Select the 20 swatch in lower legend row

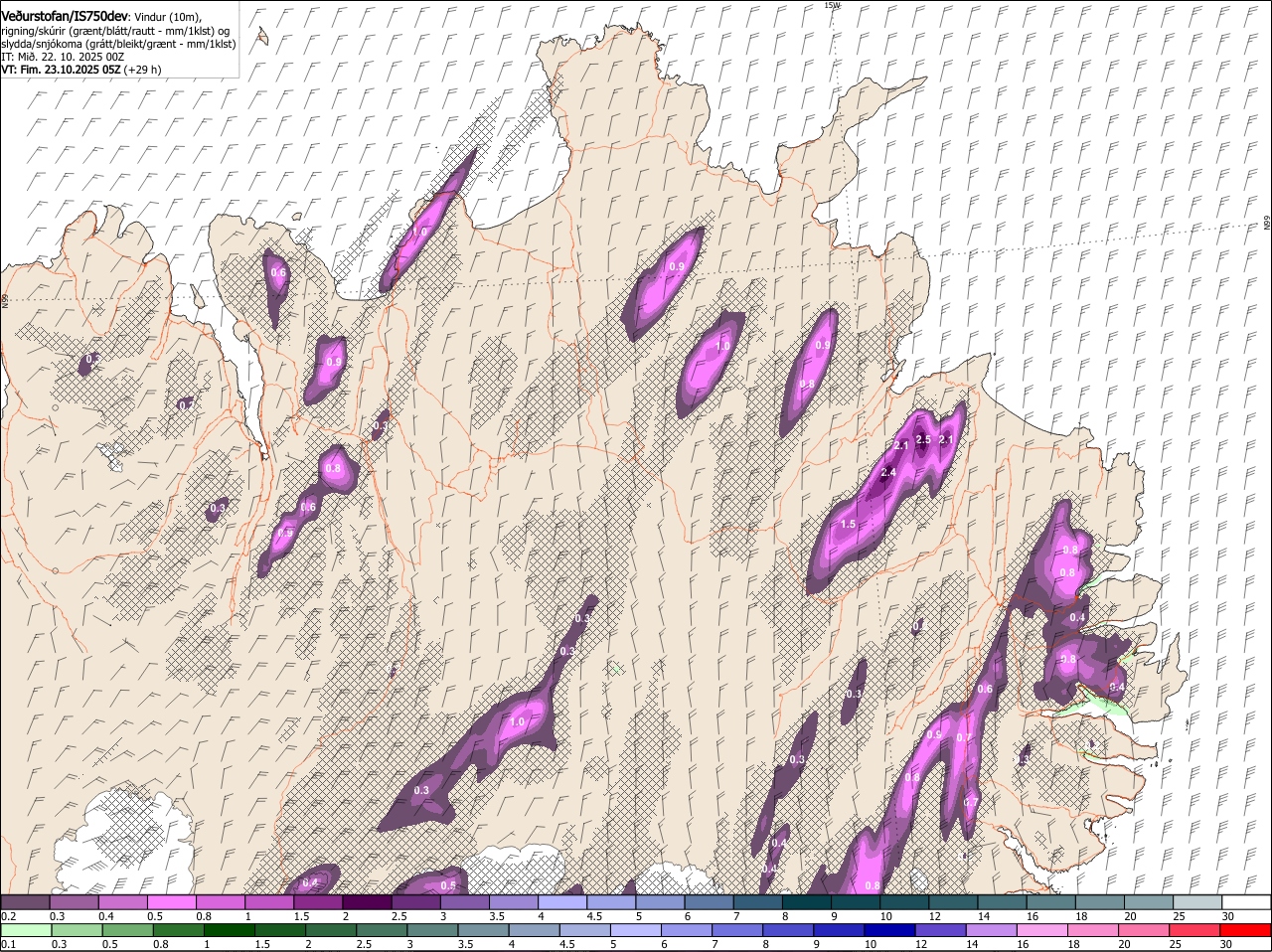[1143, 931]
